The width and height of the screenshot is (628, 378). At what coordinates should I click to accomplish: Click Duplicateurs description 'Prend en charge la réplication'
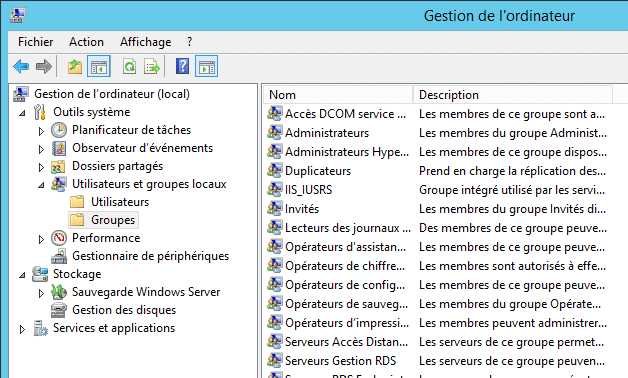point(512,171)
